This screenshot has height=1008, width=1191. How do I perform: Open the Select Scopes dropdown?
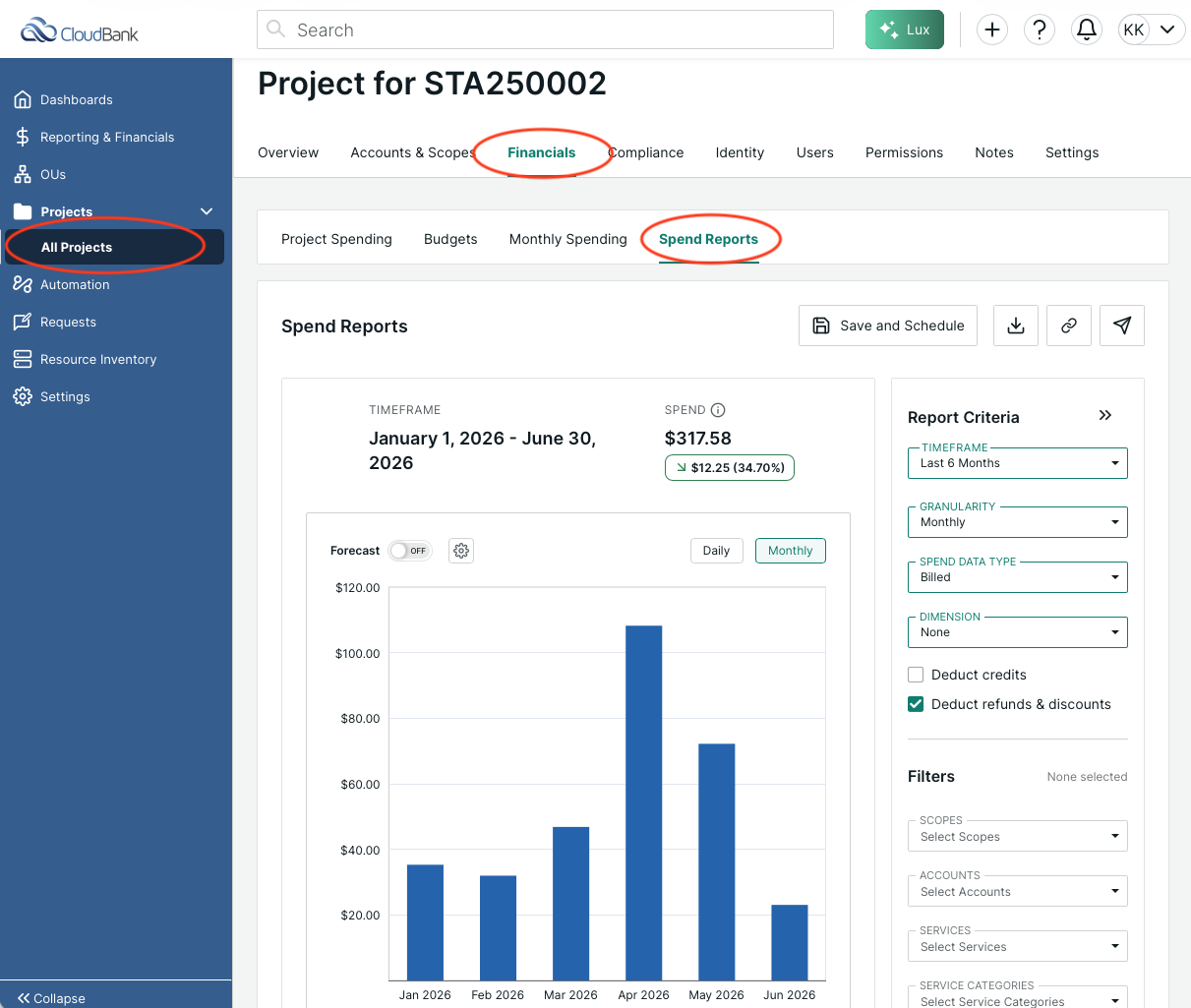(1018, 837)
